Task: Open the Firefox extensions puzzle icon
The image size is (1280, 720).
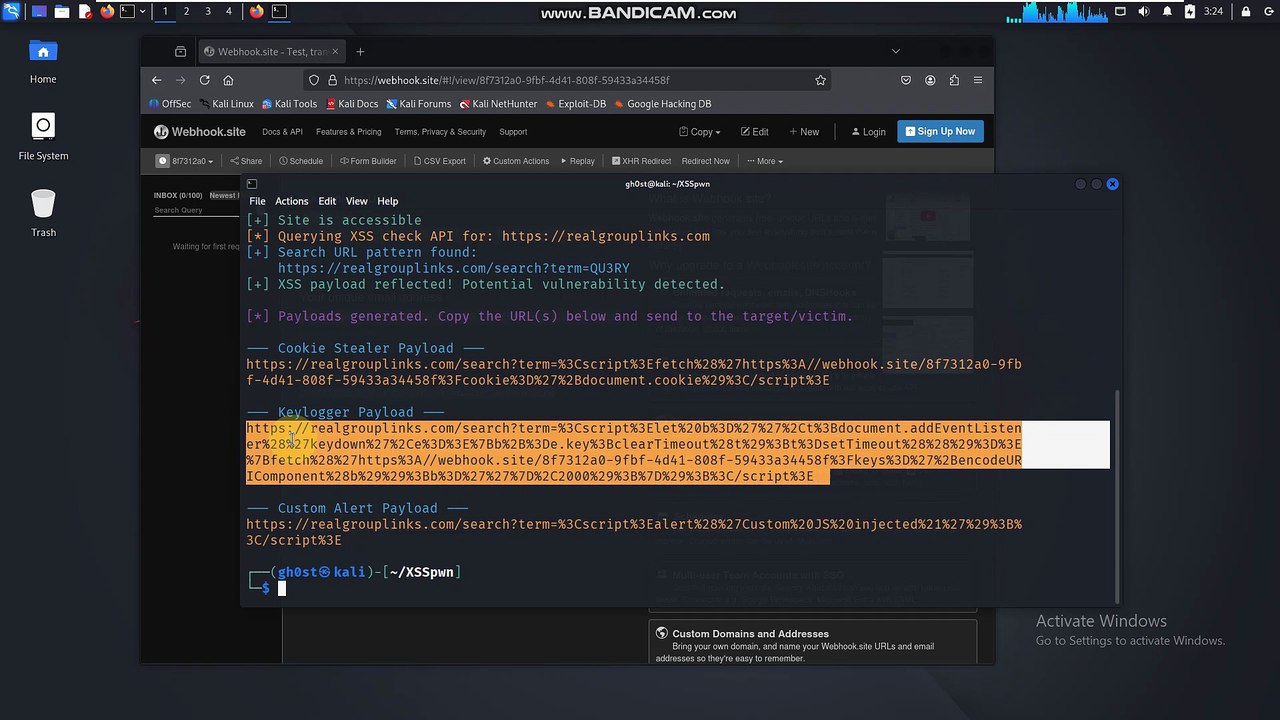Action: tap(954, 80)
